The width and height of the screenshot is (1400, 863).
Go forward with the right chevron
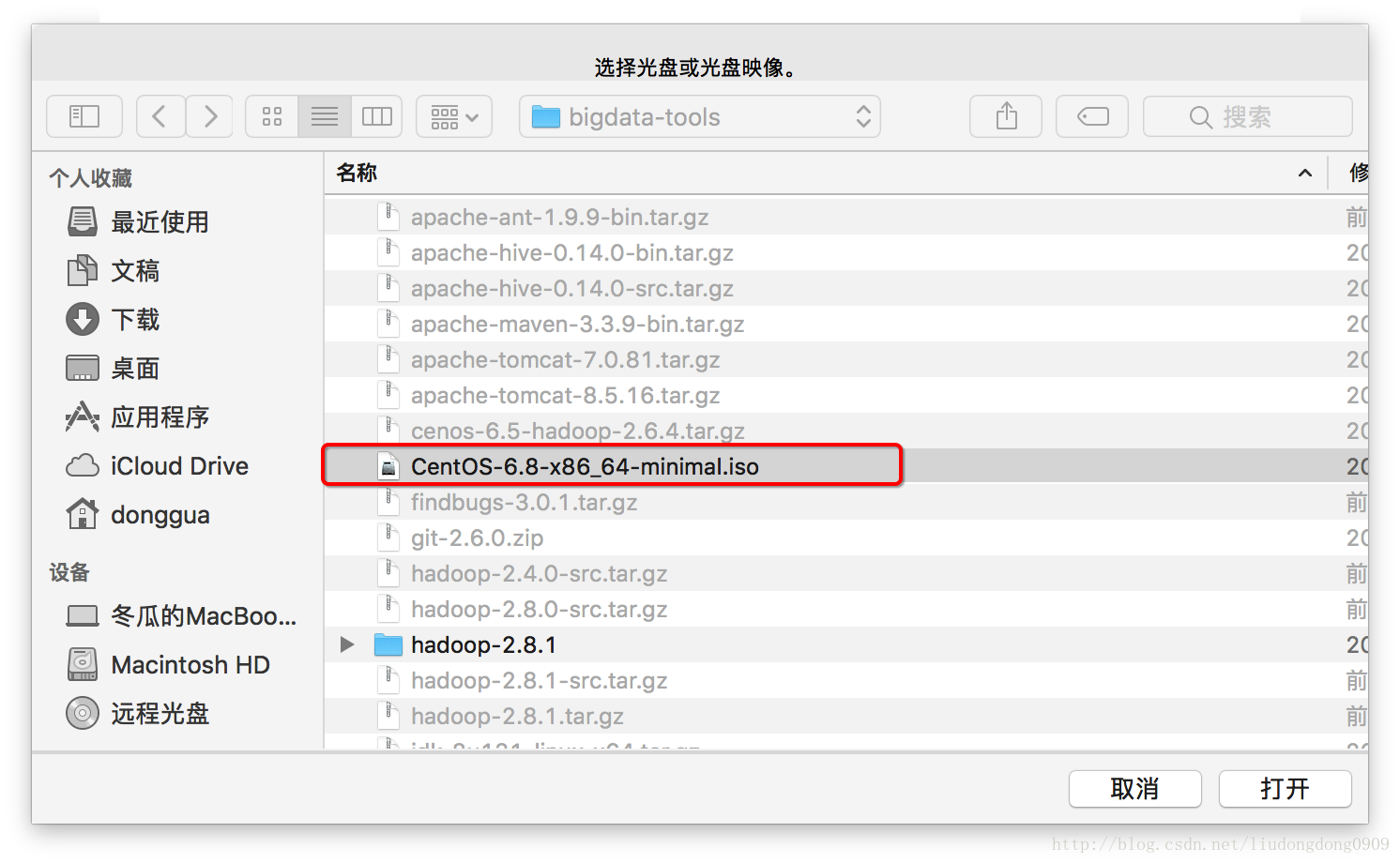pos(209,116)
